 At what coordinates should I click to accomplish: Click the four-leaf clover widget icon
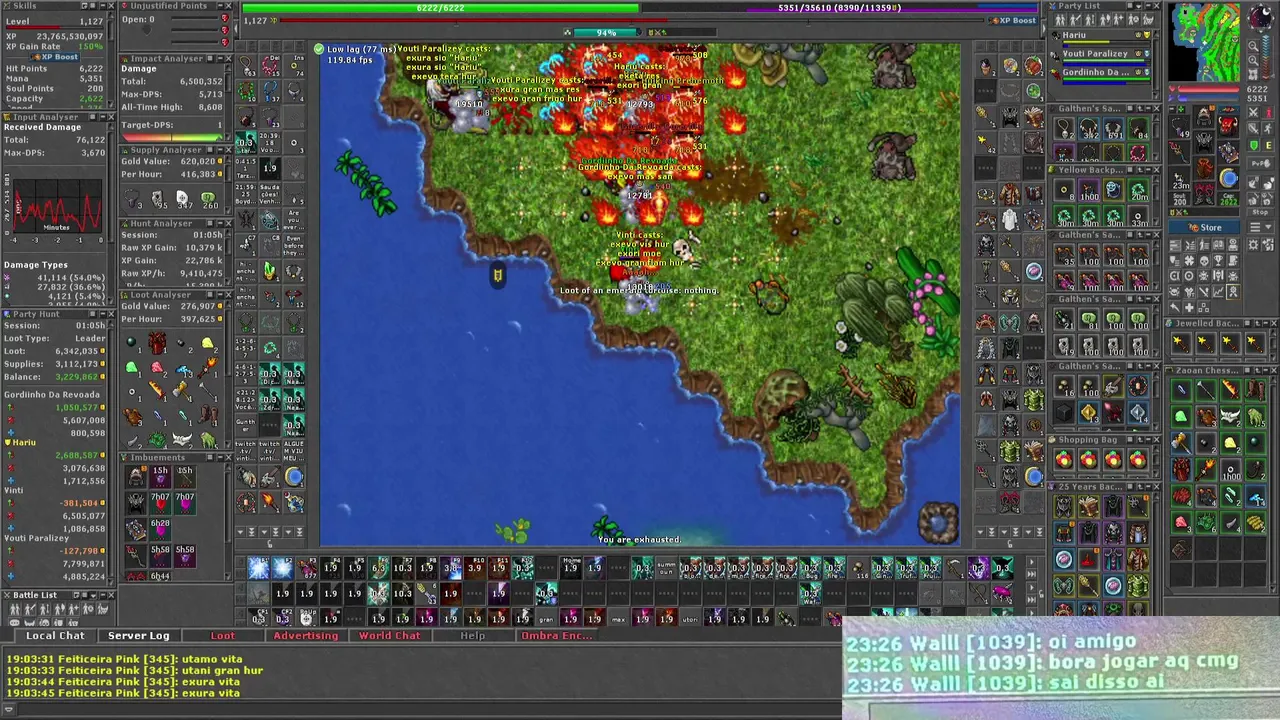[x=1189, y=260]
